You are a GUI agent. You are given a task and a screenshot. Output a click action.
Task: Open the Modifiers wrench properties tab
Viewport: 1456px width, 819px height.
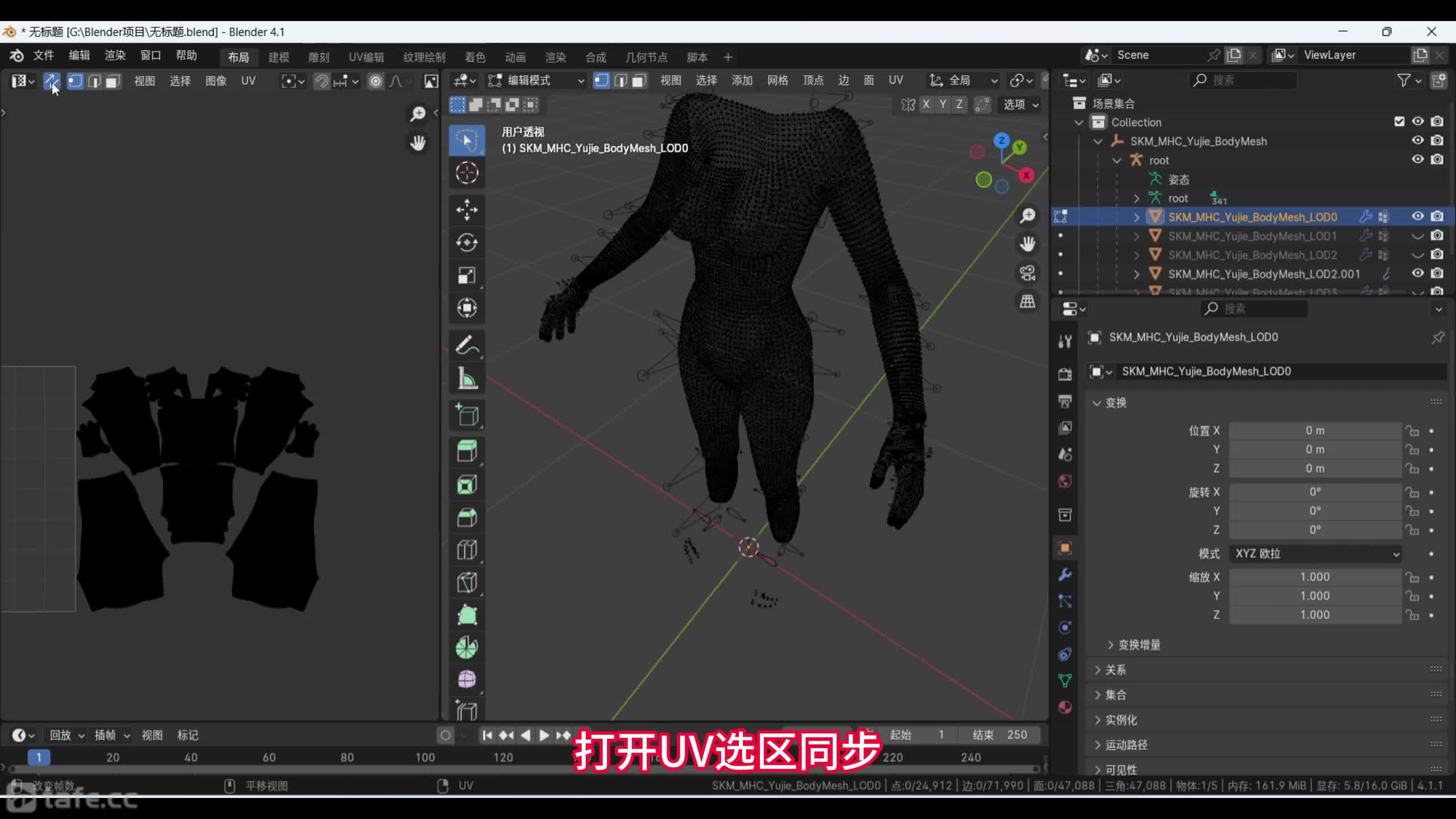1065,574
